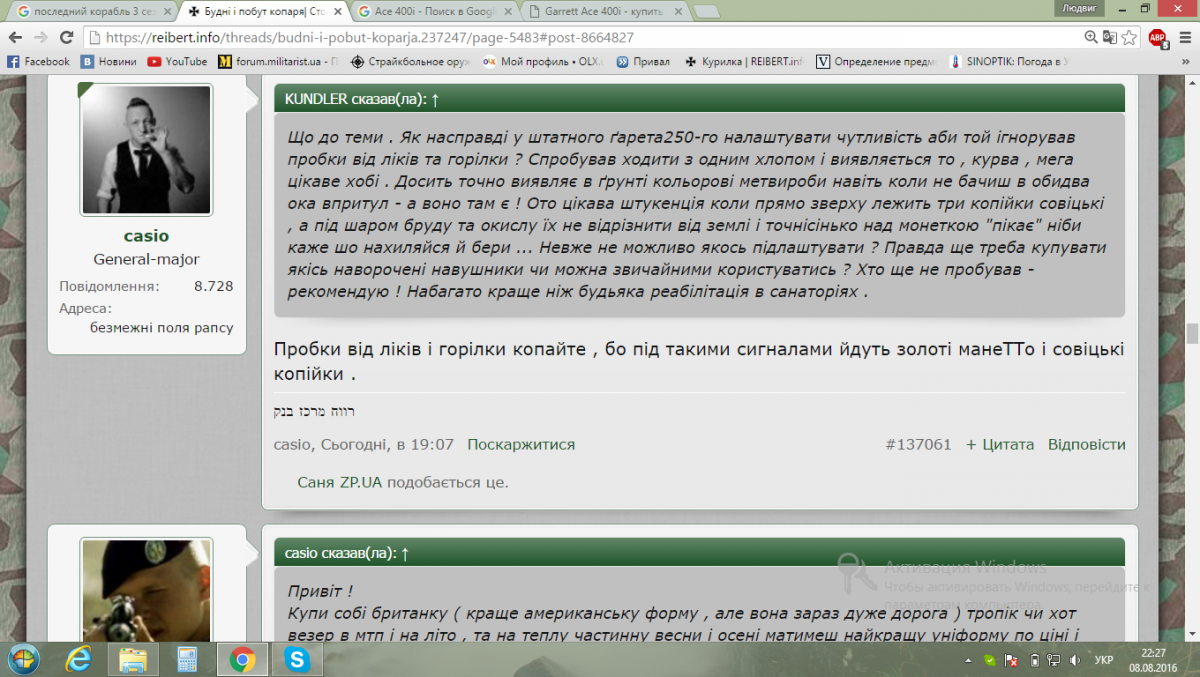The height and width of the screenshot is (677, 1200).
Task: Open the forum.militarist.ua bookmark
Action: 279,61
